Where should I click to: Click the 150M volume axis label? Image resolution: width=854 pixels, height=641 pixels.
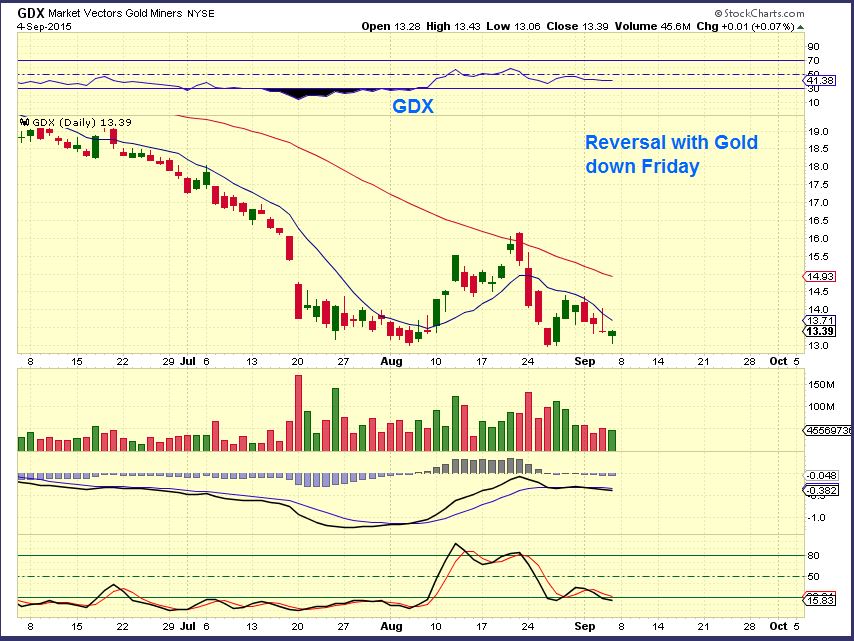tap(821, 384)
